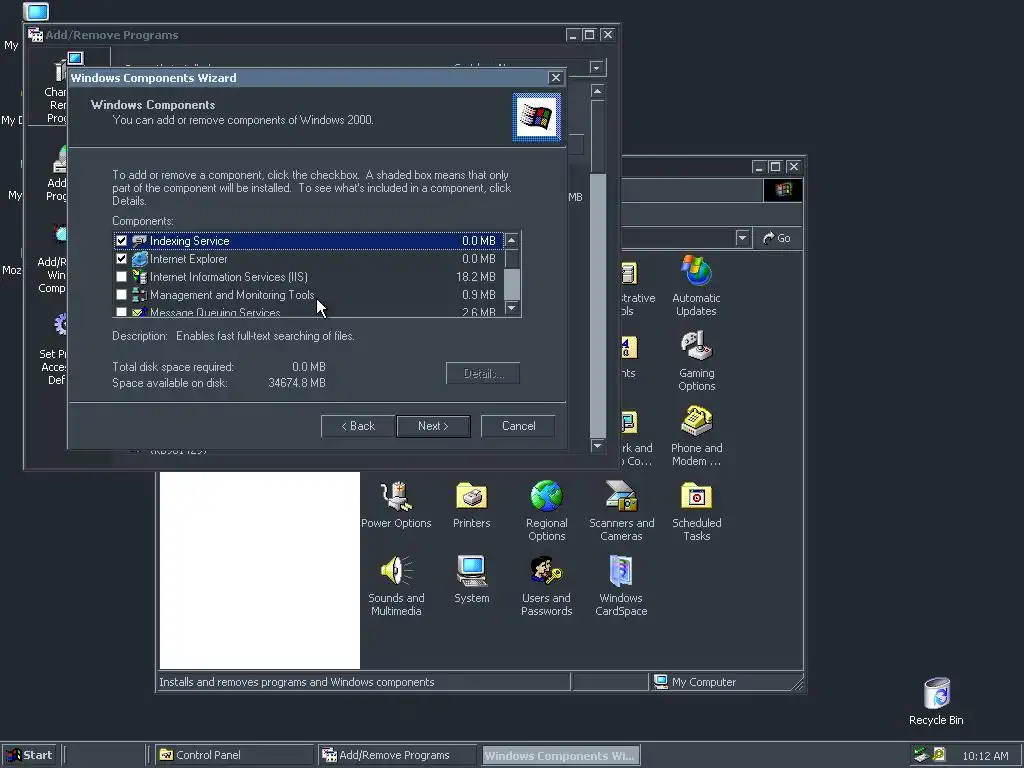Click the Windows flag logo in Control Panel toolbar
1024x768 pixels.
[783, 190]
